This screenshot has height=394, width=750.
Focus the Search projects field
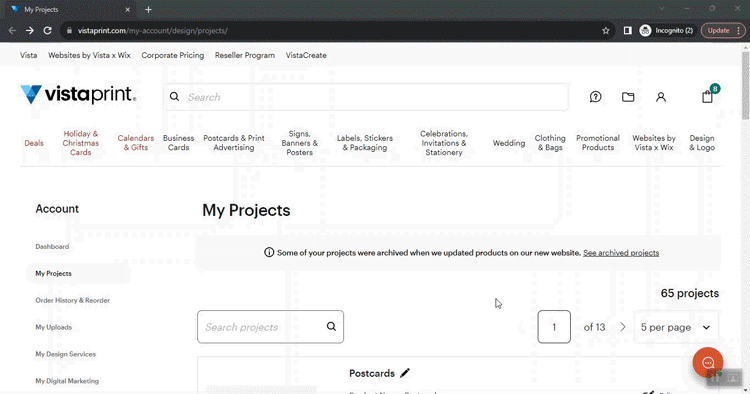point(270,327)
